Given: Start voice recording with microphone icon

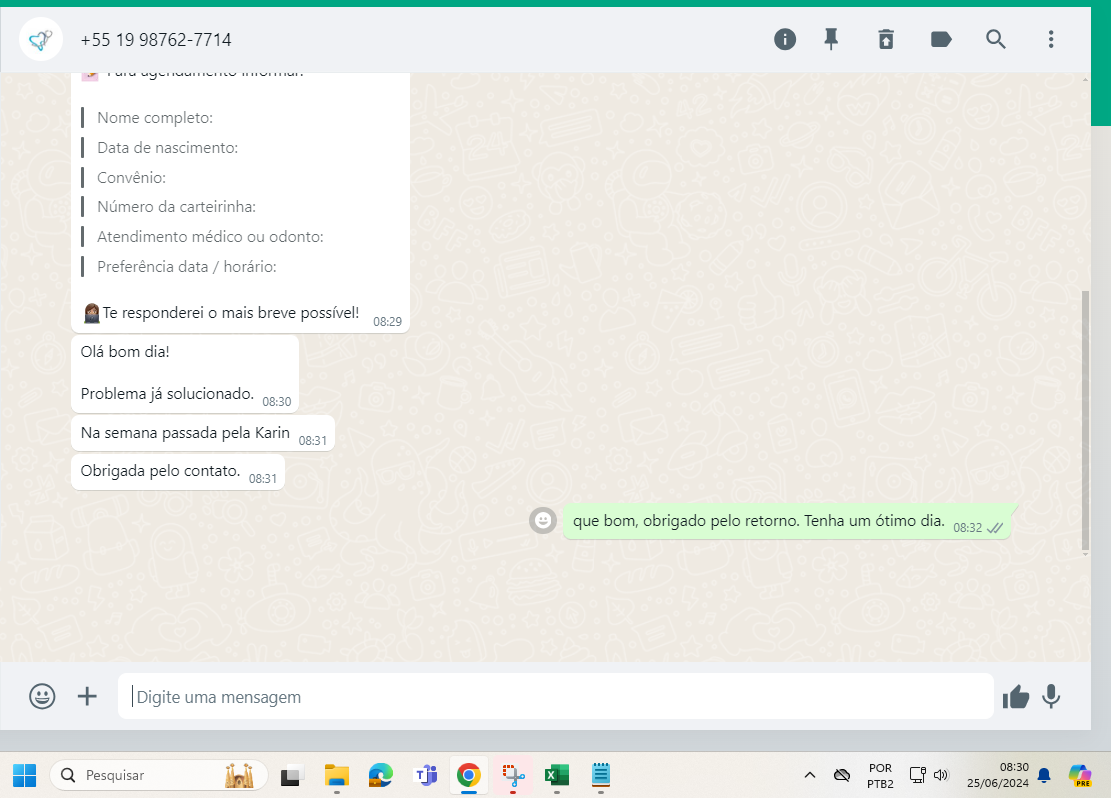Looking at the screenshot, I should tap(1051, 696).
